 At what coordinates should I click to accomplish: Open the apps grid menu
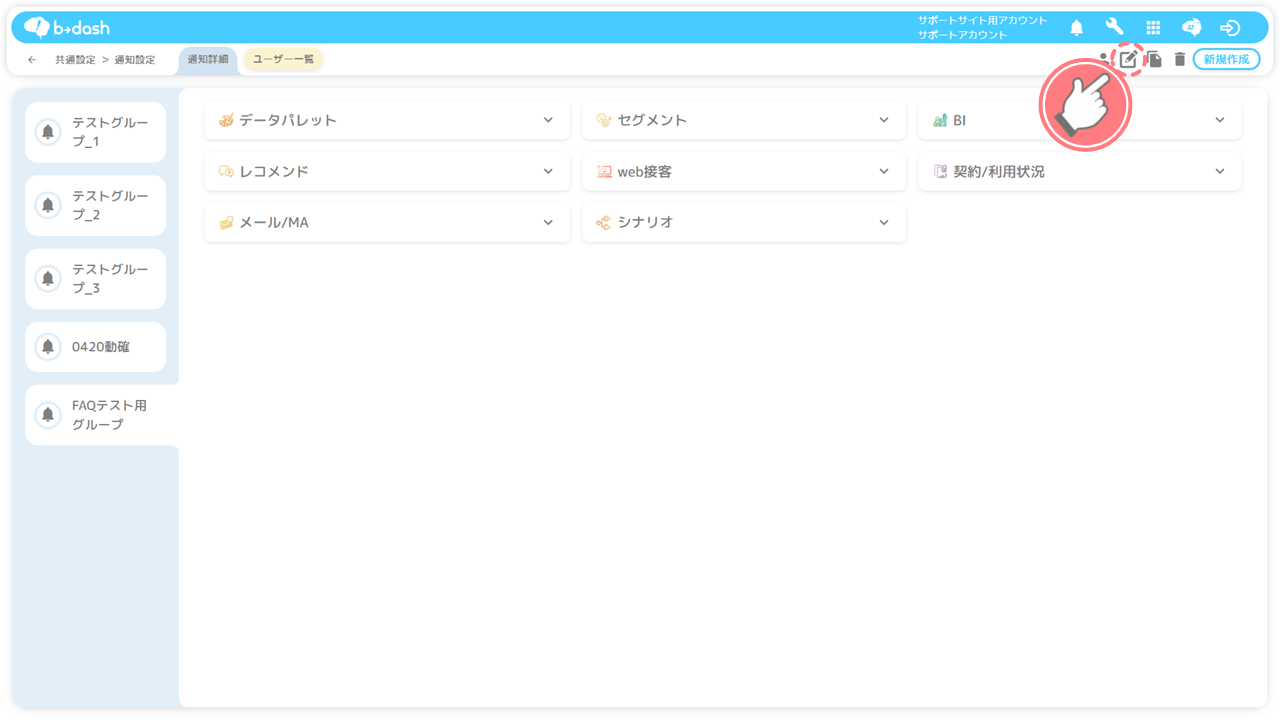click(1153, 28)
